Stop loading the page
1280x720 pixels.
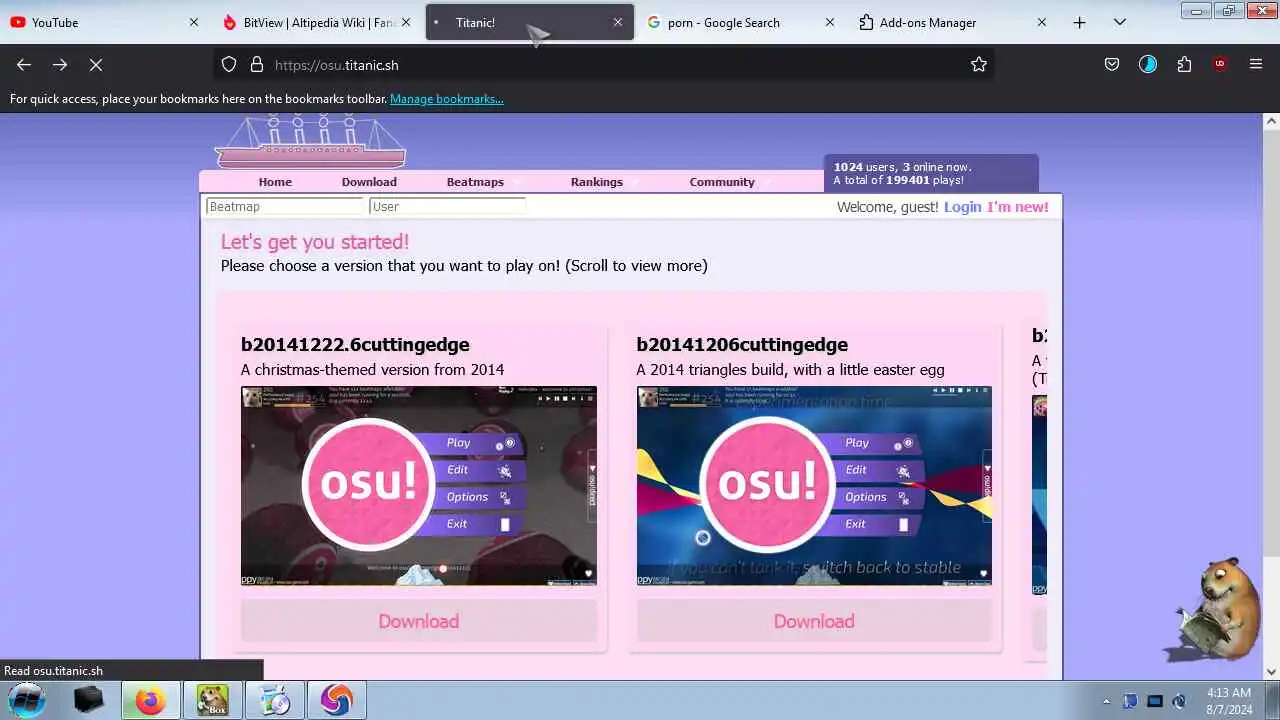pos(96,64)
